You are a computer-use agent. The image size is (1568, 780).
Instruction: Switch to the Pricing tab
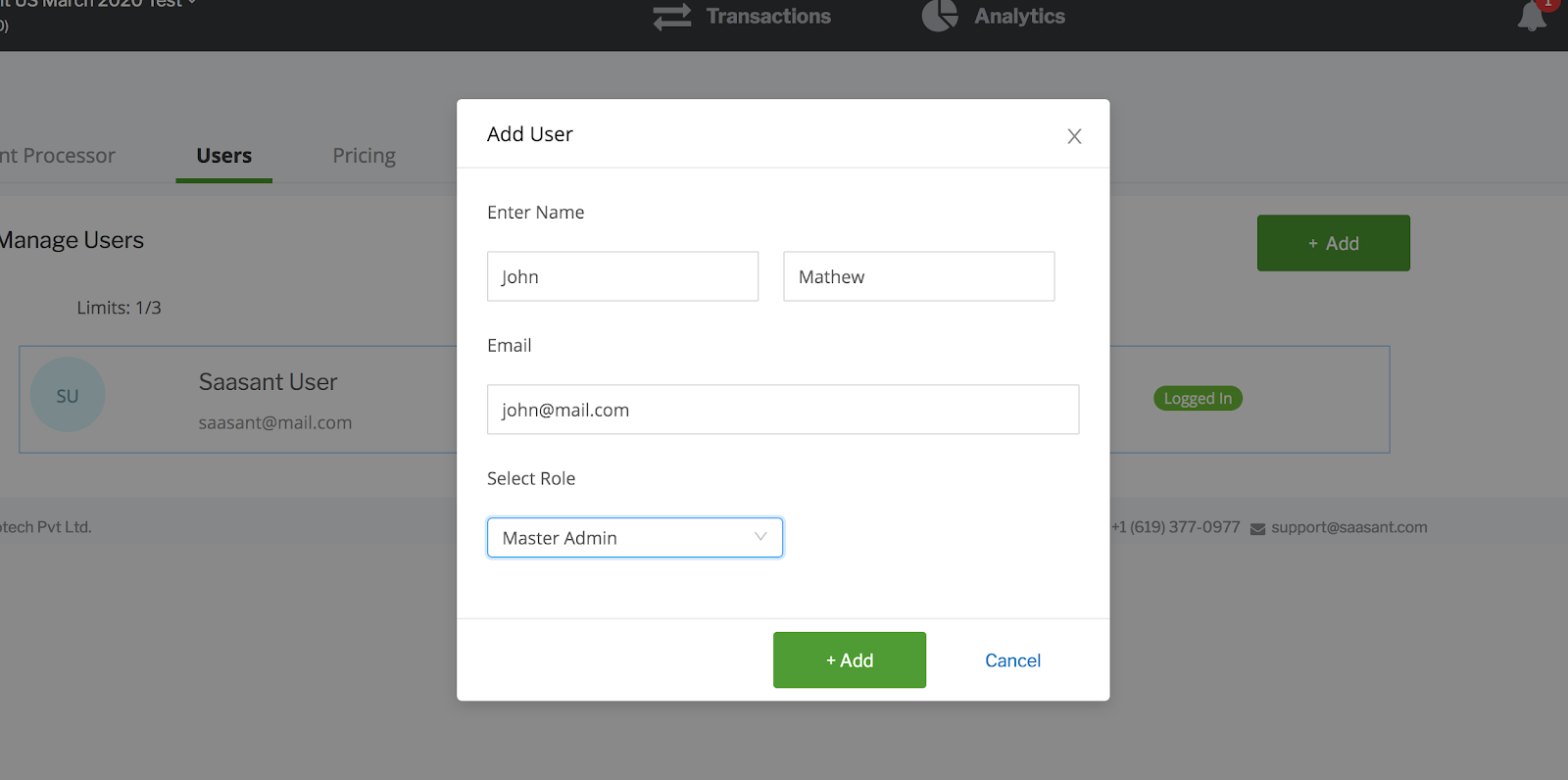point(364,156)
